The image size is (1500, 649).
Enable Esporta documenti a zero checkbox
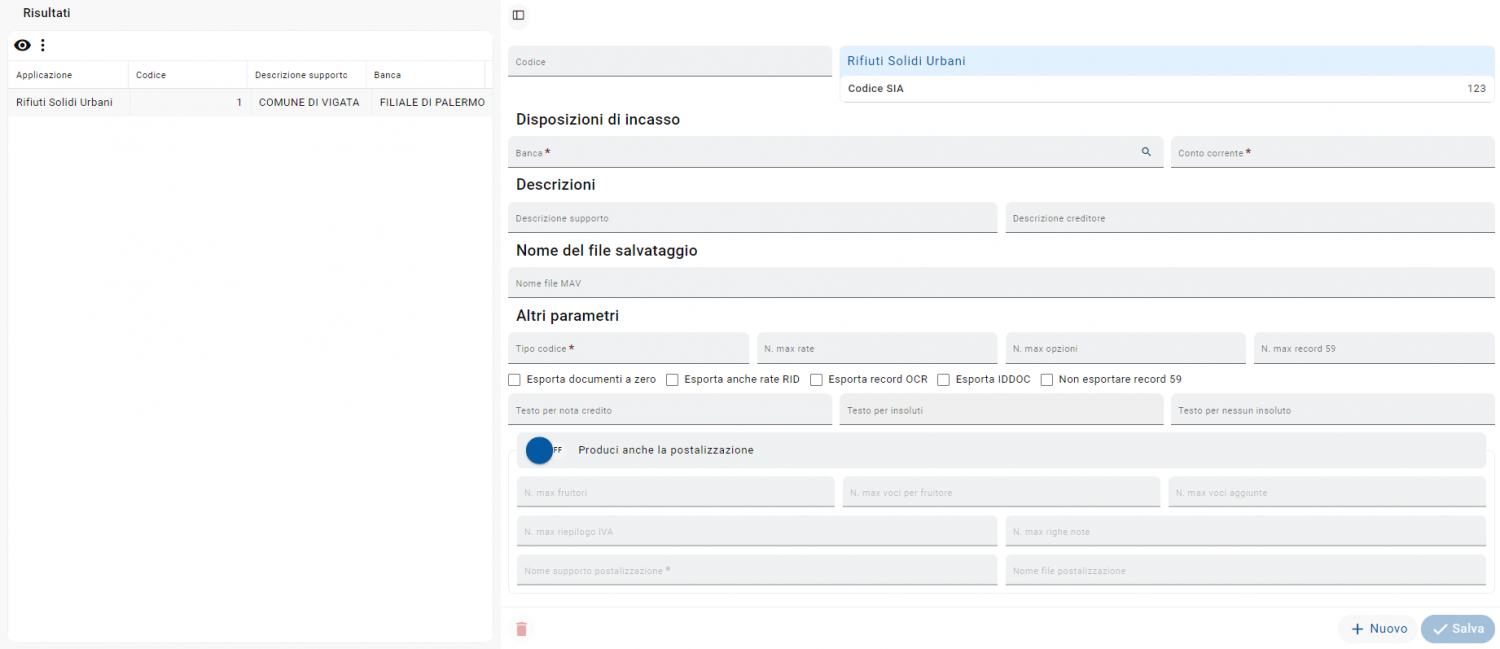pos(515,380)
